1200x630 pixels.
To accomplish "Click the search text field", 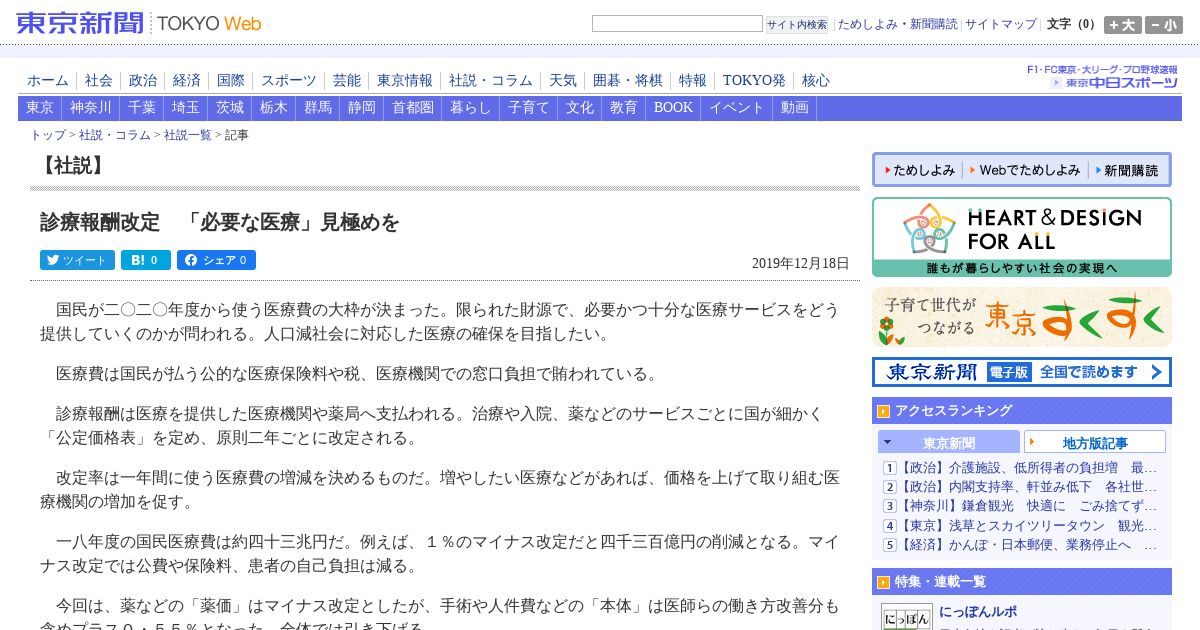I will click(x=677, y=24).
